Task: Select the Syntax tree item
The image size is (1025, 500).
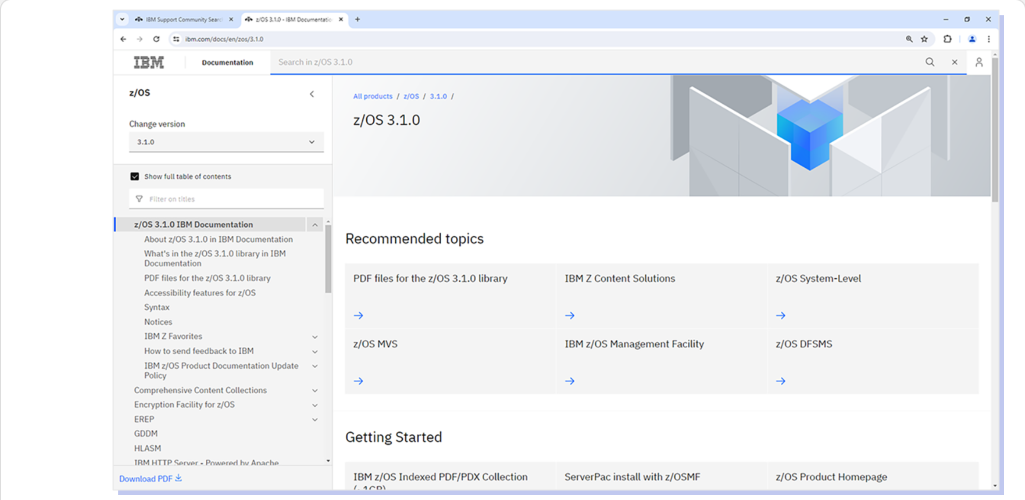Action: pyautogui.click(x=157, y=307)
